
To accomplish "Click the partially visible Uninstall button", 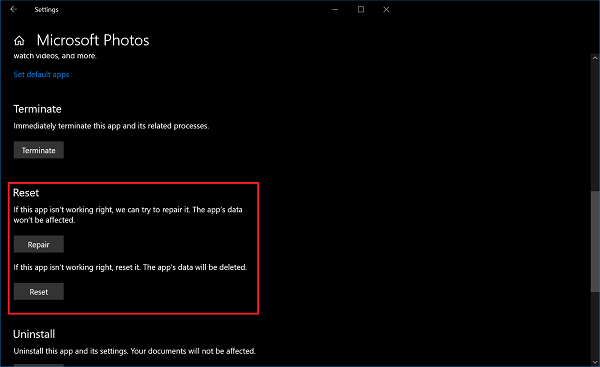I will pos(39,365).
